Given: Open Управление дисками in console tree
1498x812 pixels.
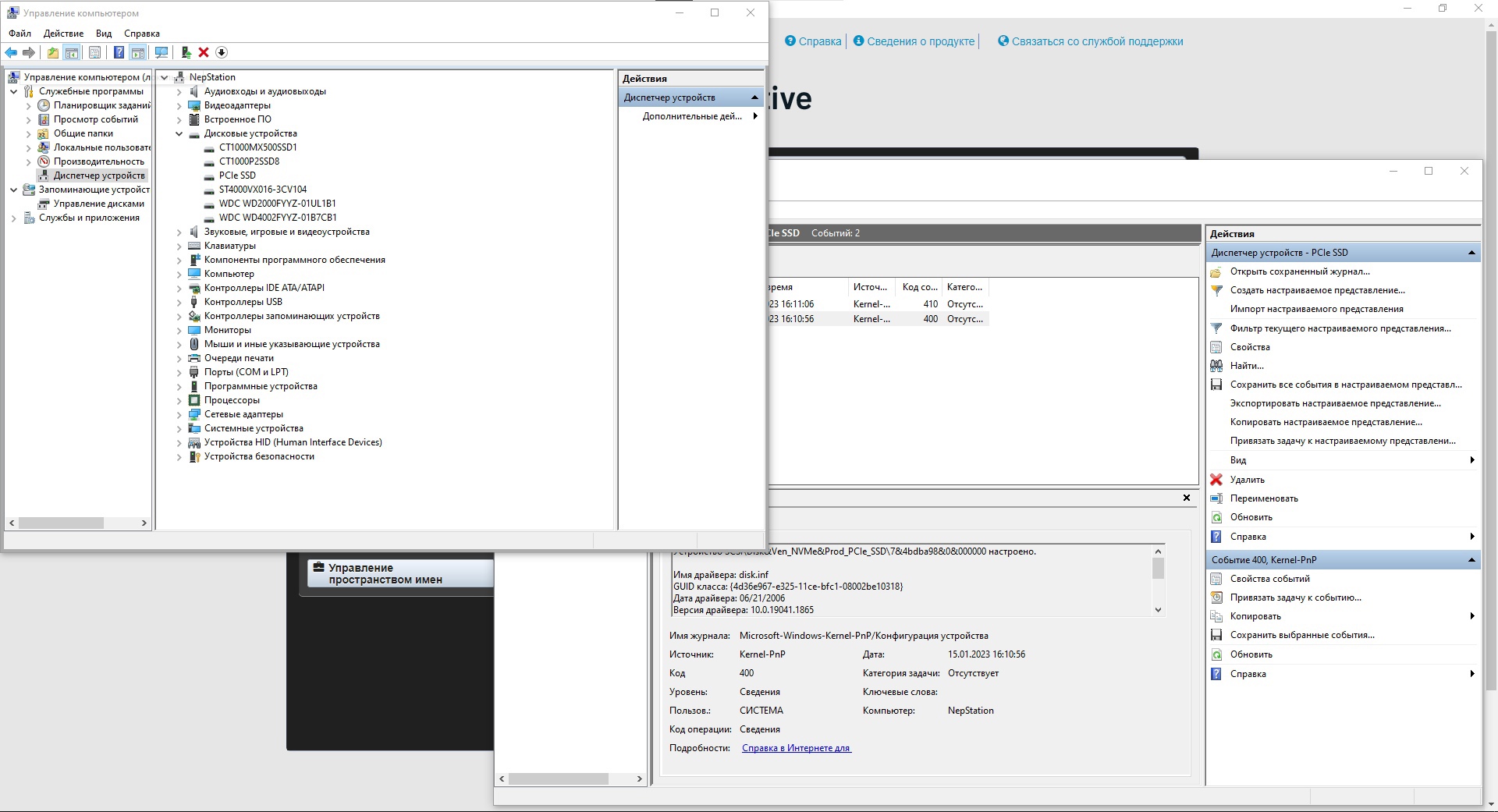Looking at the screenshot, I should (99, 204).
